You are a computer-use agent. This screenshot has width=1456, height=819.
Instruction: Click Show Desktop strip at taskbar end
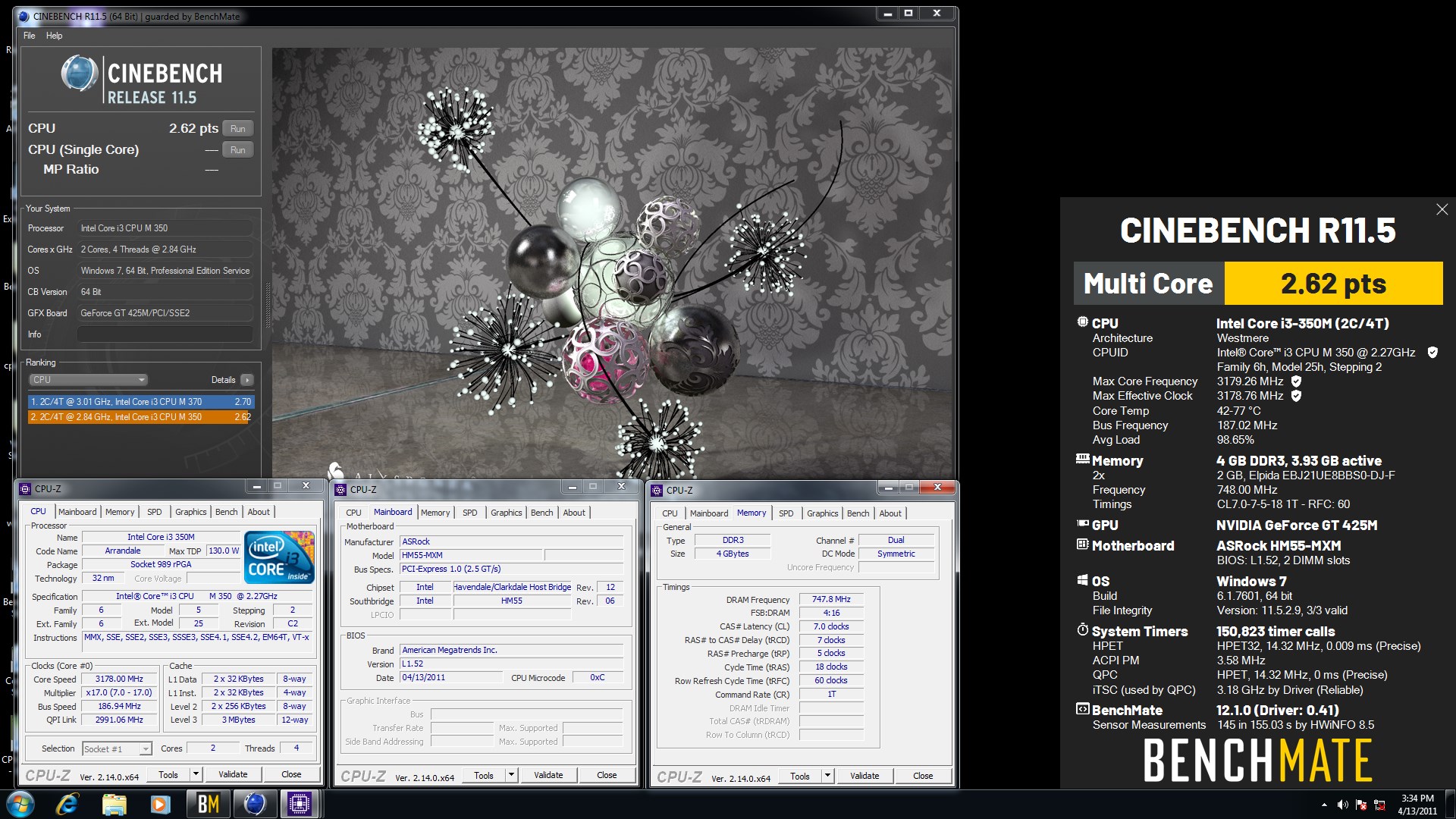coord(1450,805)
